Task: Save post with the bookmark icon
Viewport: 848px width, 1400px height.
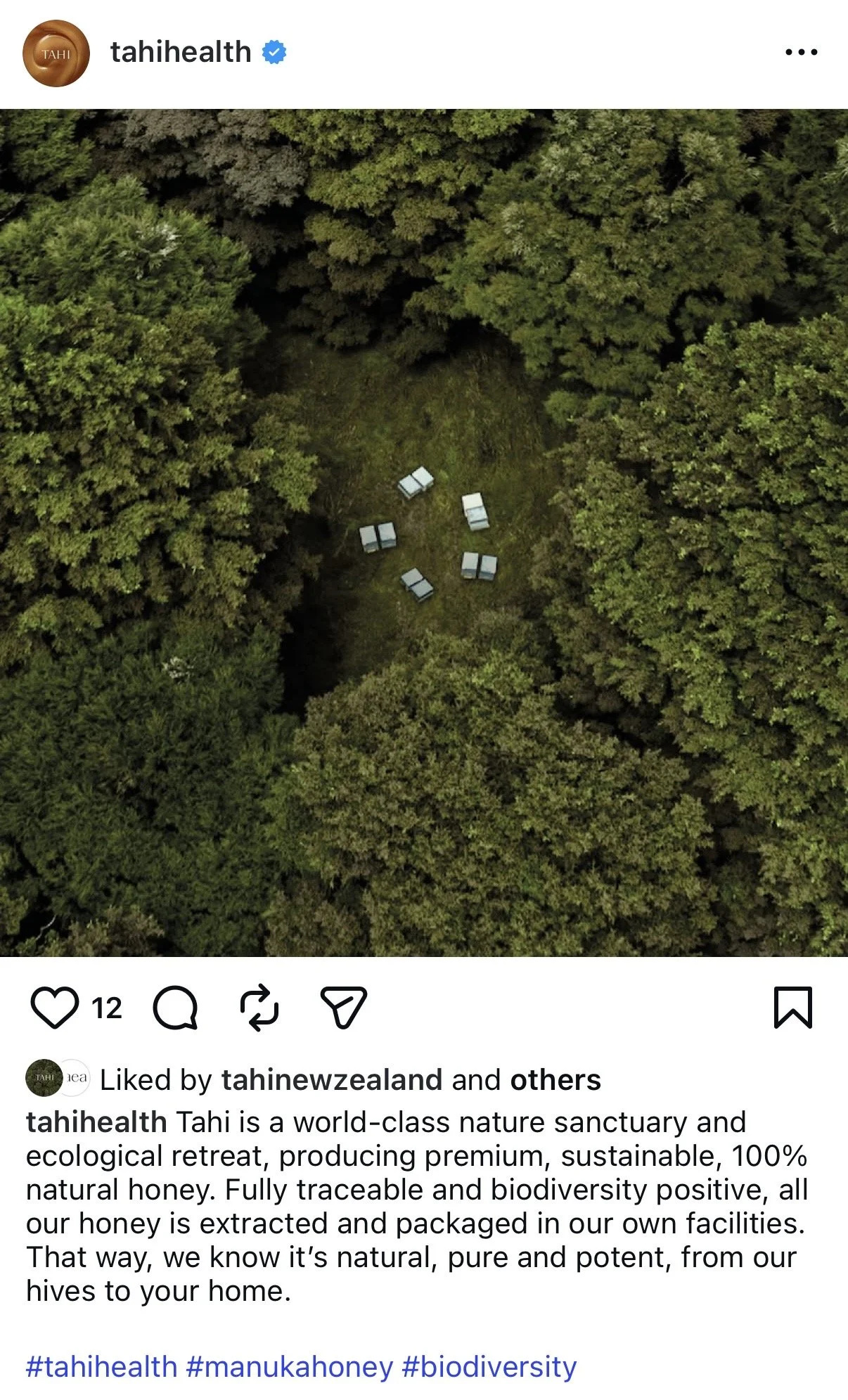Action: click(x=793, y=1008)
